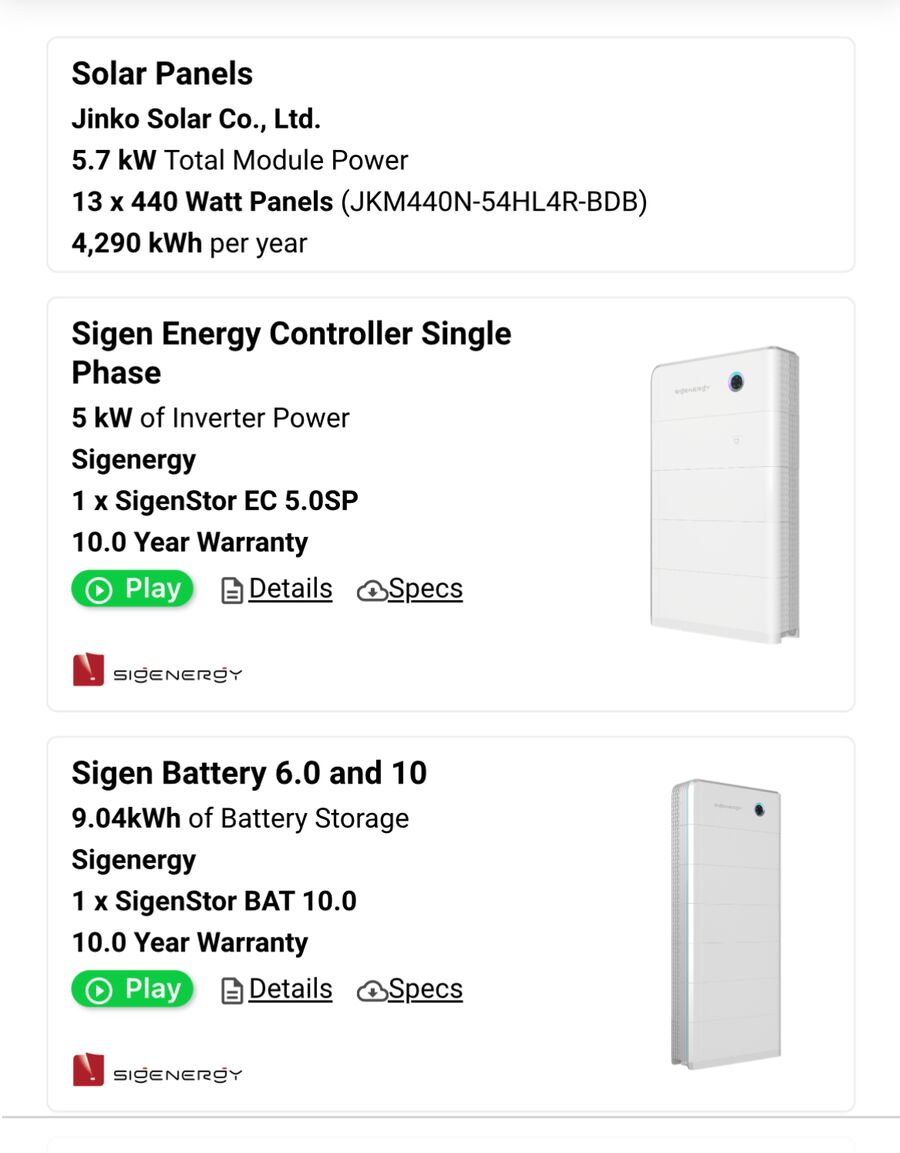Click the Sigen Battery 6.0 and 10 title
The width and height of the screenshot is (900, 1153).
point(249,773)
